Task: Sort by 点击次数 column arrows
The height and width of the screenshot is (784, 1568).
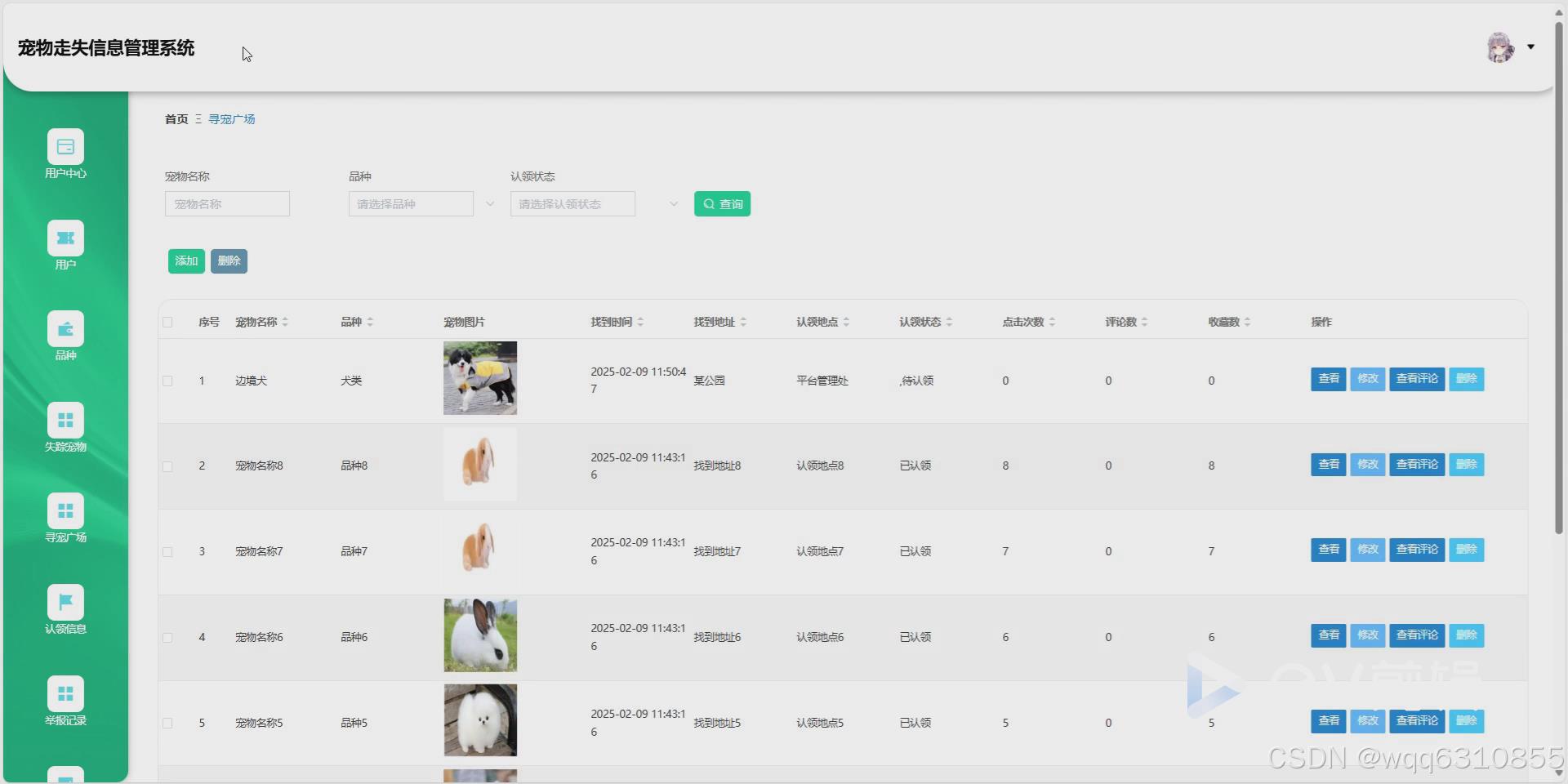Action: pyautogui.click(x=1052, y=322)
